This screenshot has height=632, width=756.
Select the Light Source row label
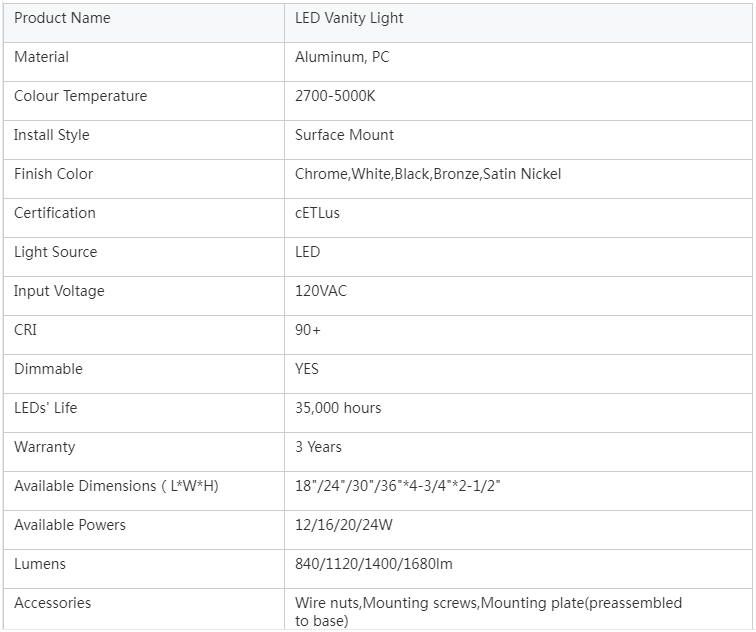tap(55, 252)
